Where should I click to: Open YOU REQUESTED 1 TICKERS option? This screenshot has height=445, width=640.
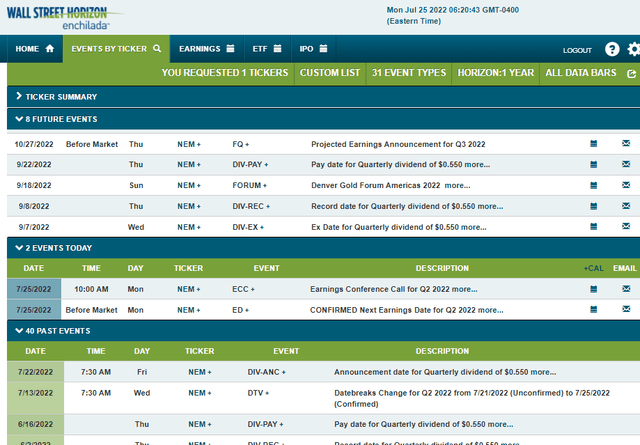click(x=224, y=73)
